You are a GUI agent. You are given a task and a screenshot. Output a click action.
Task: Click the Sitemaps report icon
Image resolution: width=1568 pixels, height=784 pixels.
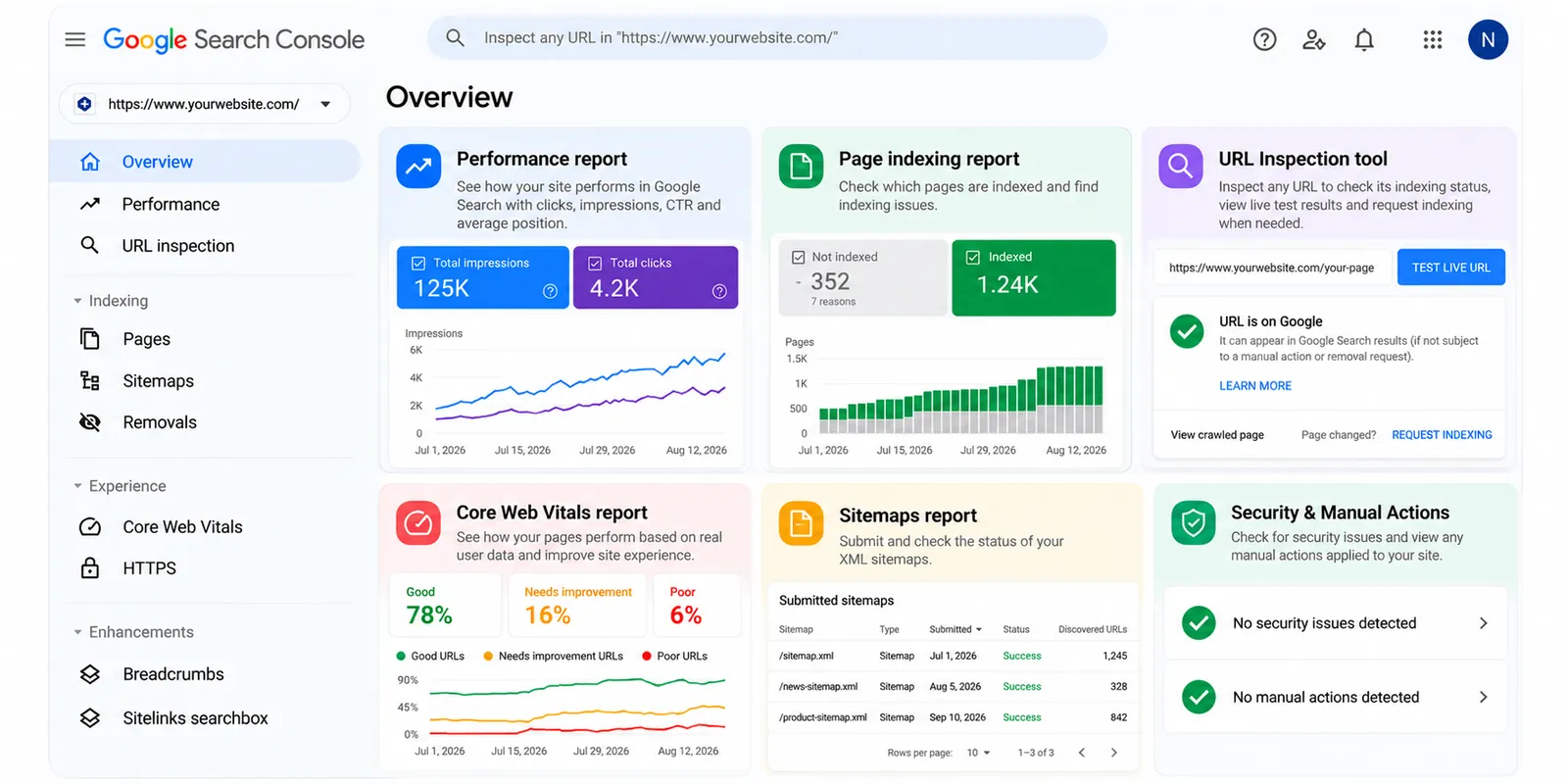tap(801, 523)
